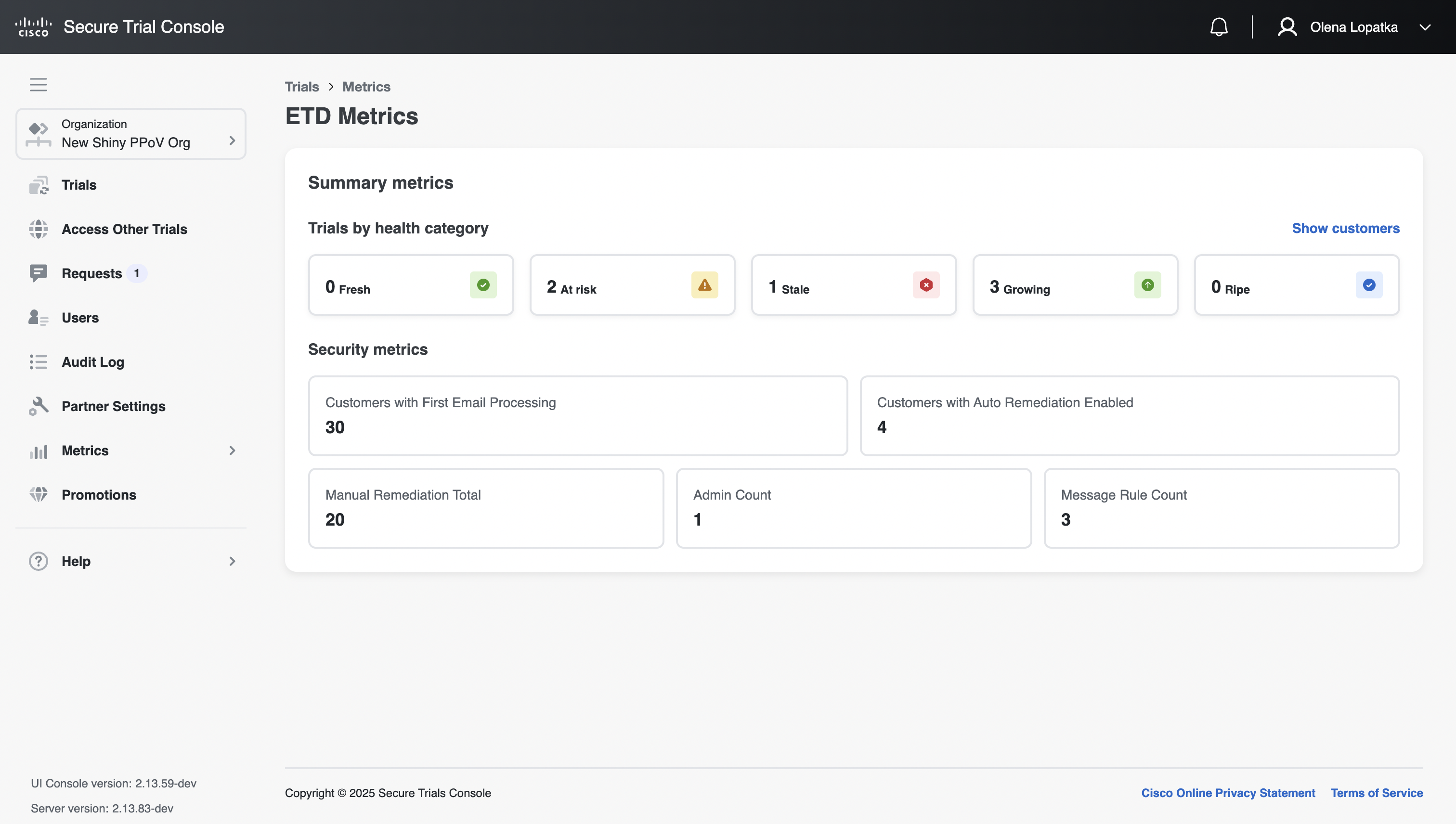Screen dimensions: 1456x824
Task: Select the 2 At risk health card
Action: (x=632, y=284)
